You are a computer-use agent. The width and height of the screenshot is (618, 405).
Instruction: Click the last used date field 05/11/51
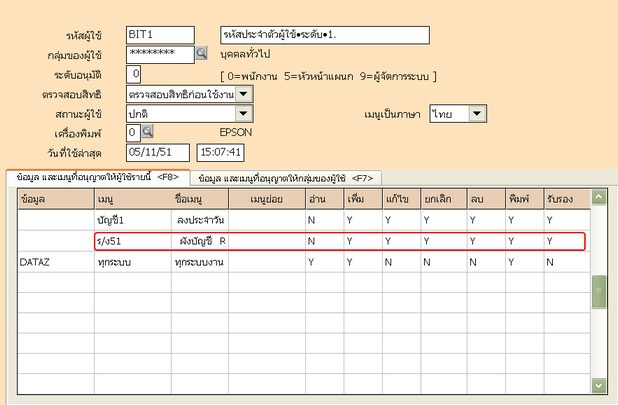coord(157,151)
